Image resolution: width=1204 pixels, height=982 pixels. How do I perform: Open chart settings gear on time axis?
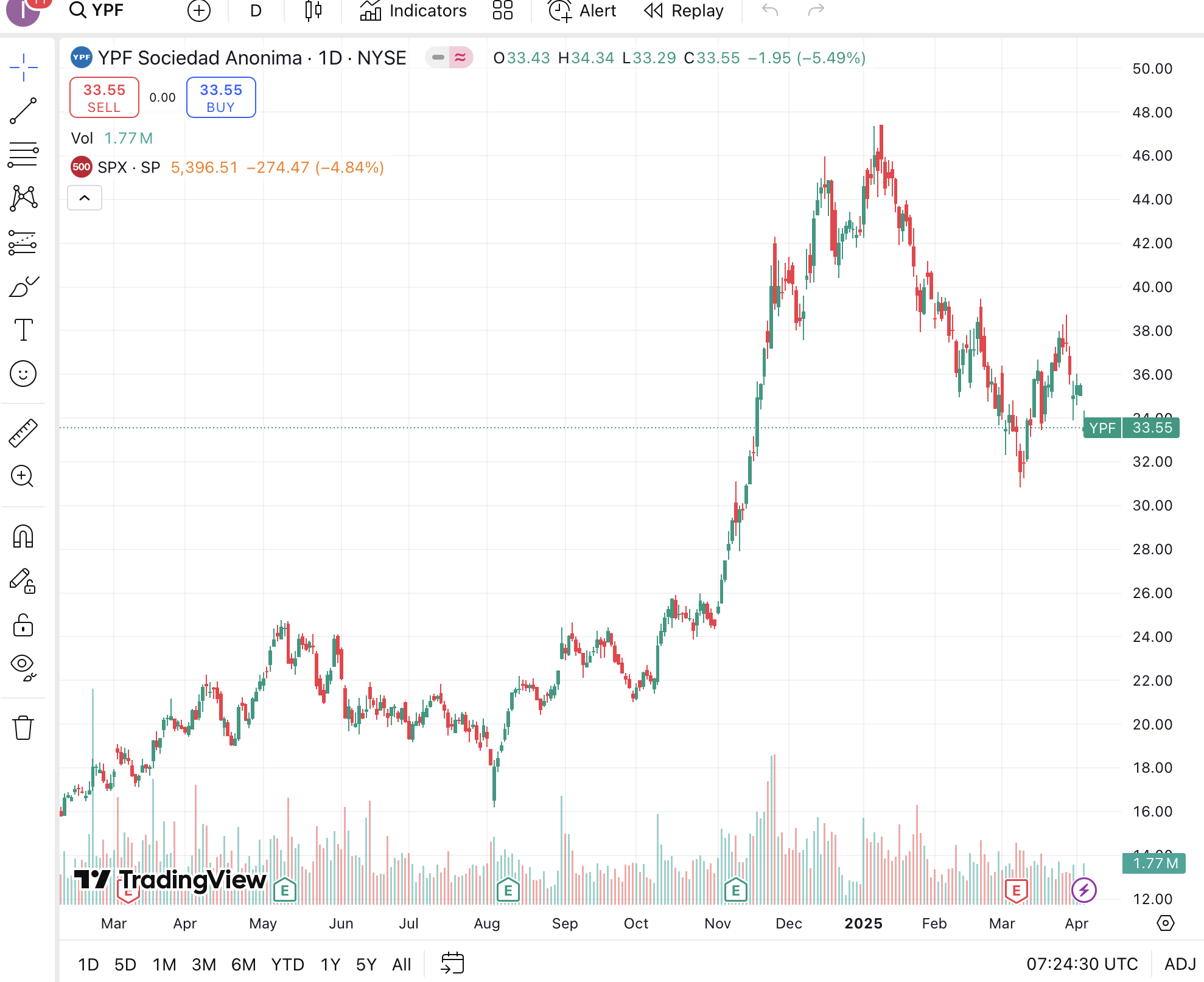tap(1165, 923)
